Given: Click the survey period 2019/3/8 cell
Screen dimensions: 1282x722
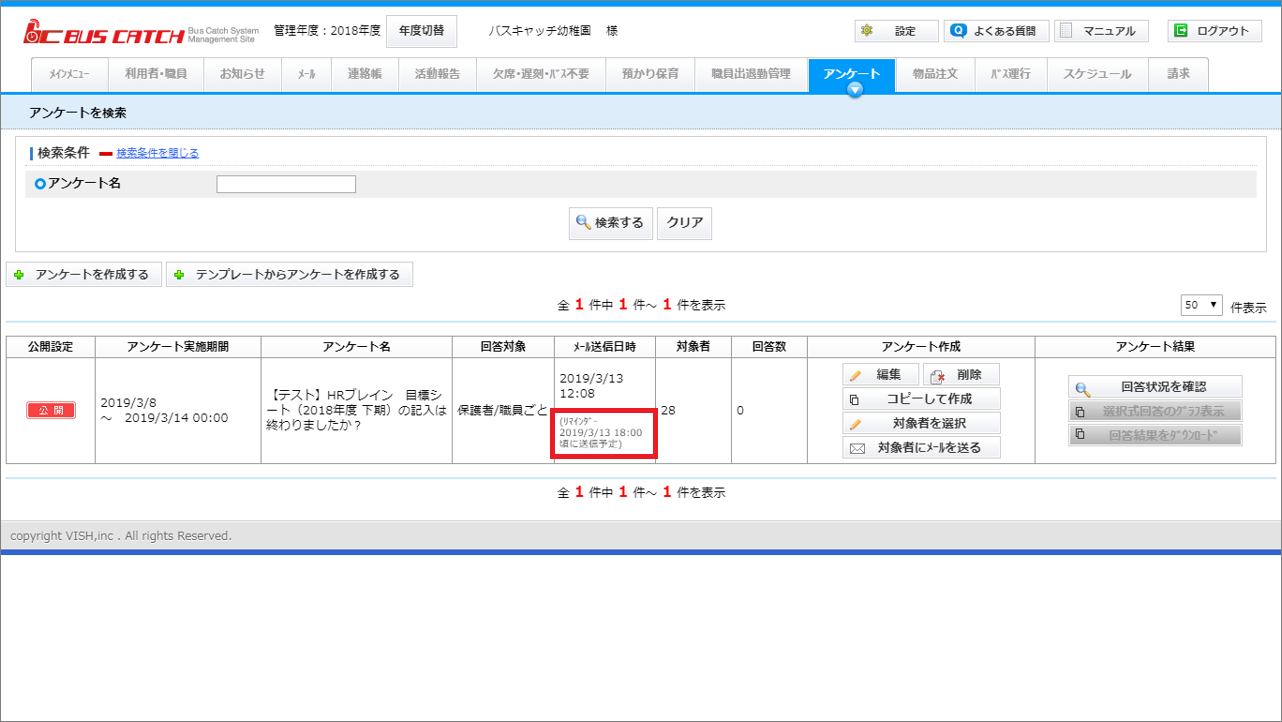Looking at the screenshot, I should click(178, 410).
